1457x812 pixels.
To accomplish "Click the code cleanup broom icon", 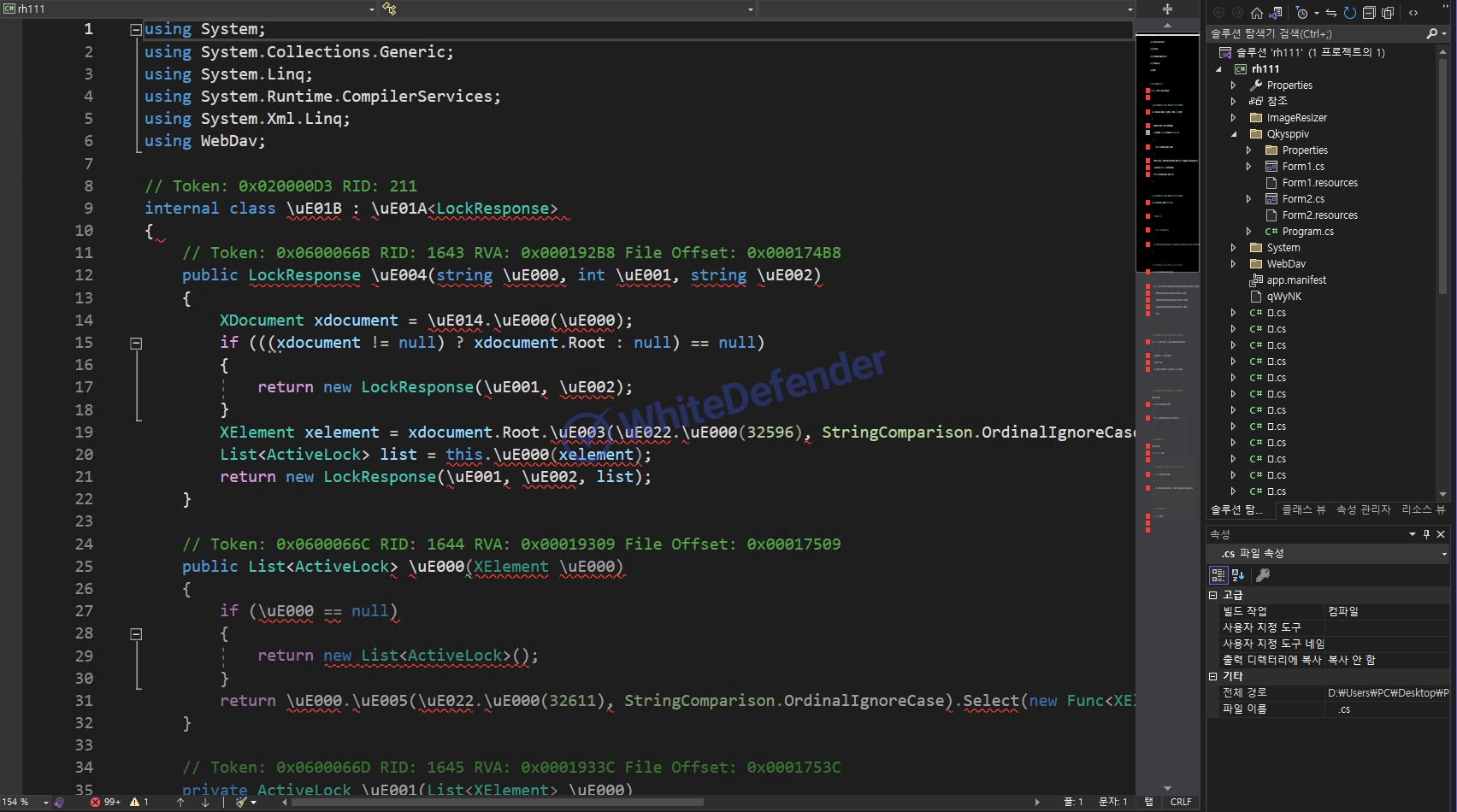I will tap(241, 802).
